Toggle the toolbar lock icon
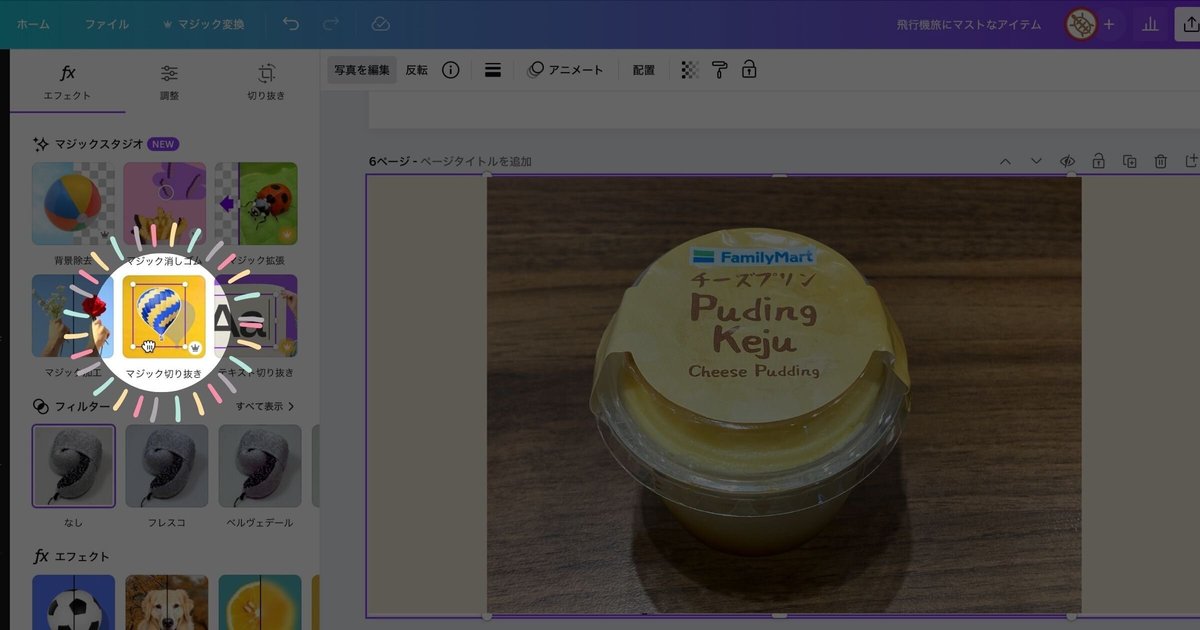 pos(749,70)
